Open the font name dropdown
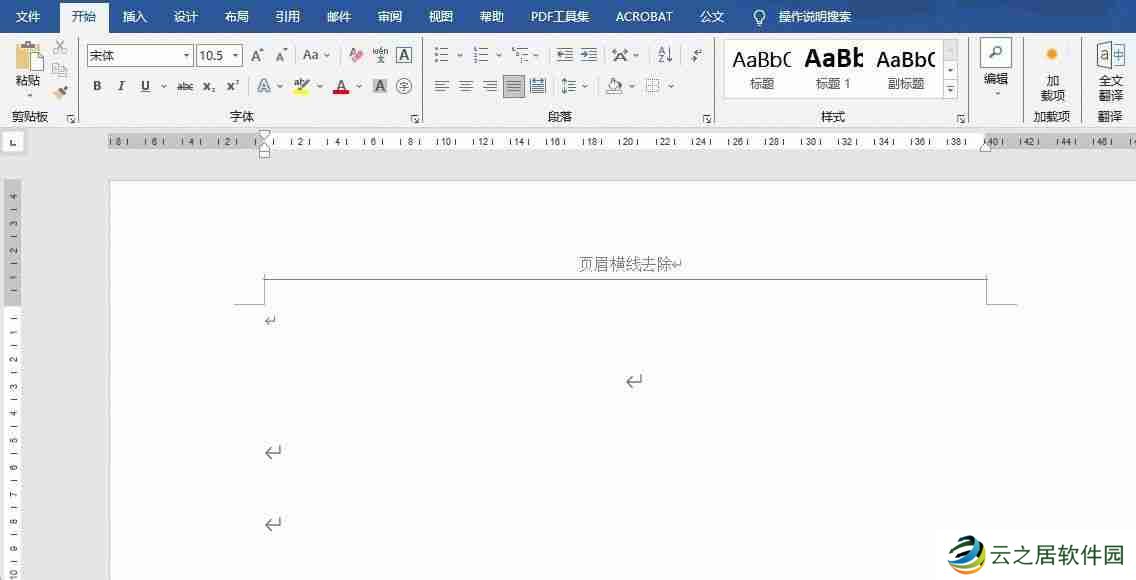The image size is (1136, 580). point(186,55)
